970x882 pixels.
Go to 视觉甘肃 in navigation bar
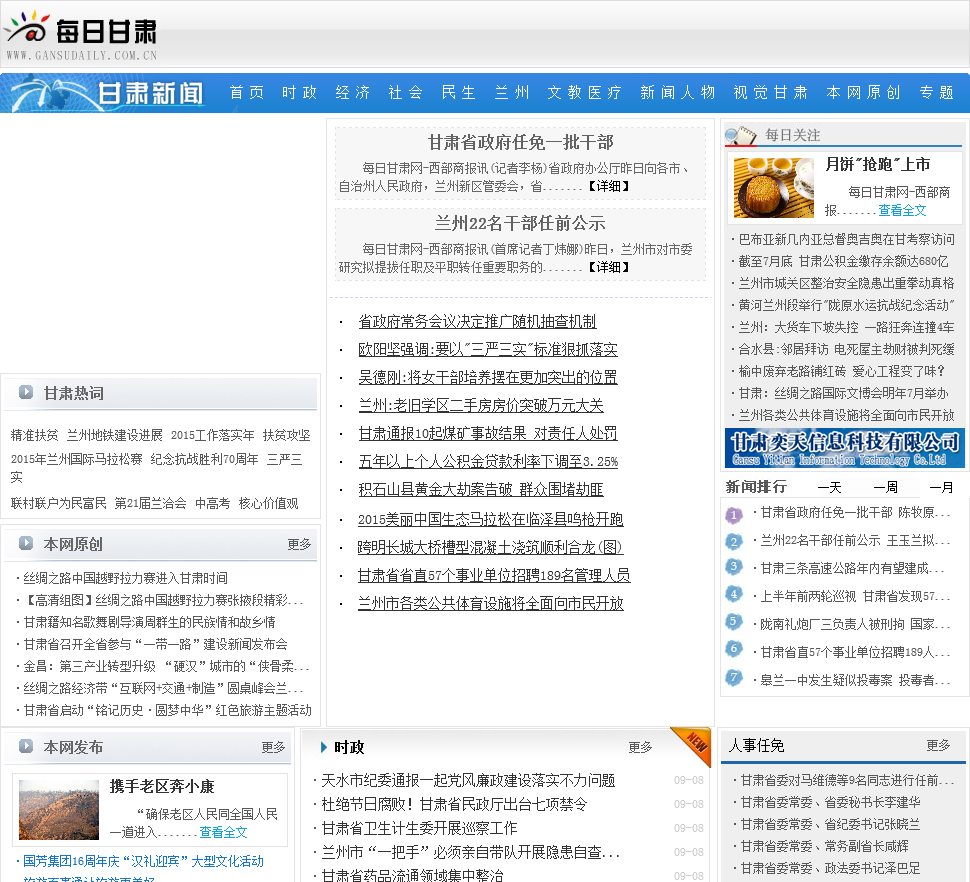point(770,93)
